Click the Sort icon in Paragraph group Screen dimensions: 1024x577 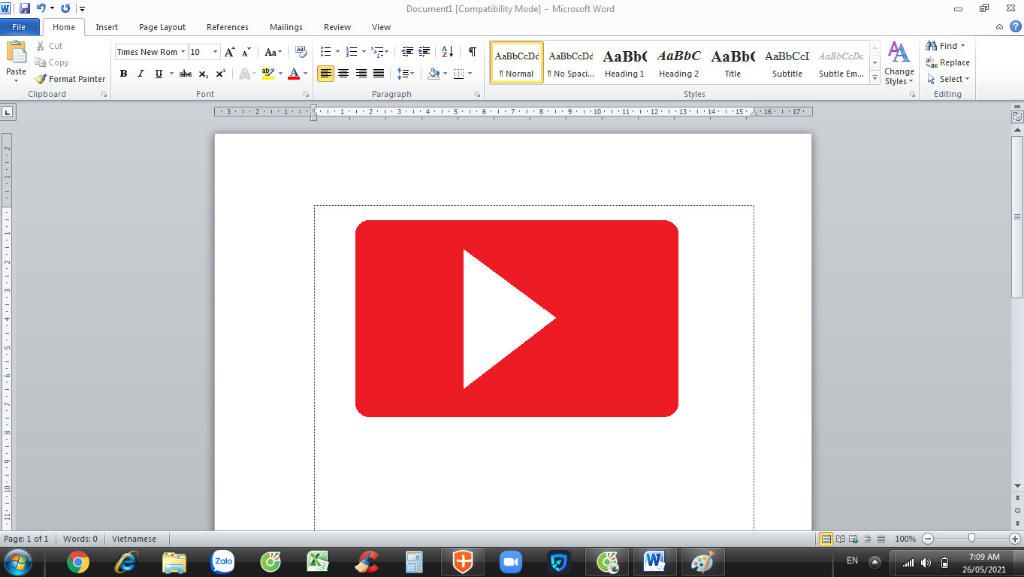(x=447, y=52)
